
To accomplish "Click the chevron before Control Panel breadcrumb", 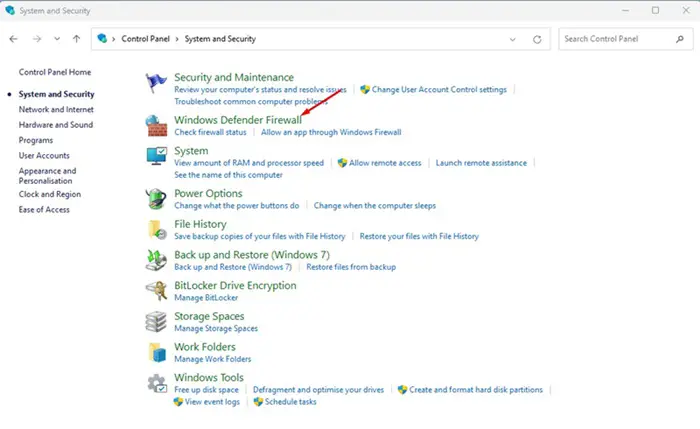I will (x=113, y=39).
